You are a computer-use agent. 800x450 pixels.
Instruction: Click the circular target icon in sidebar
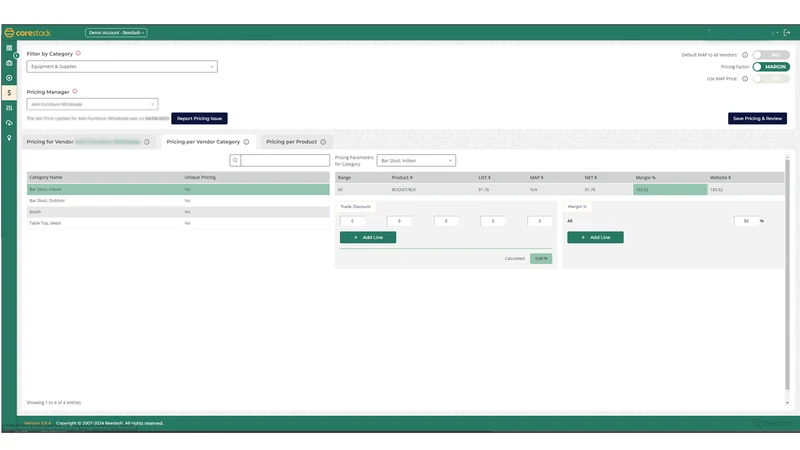click(9, 78)
